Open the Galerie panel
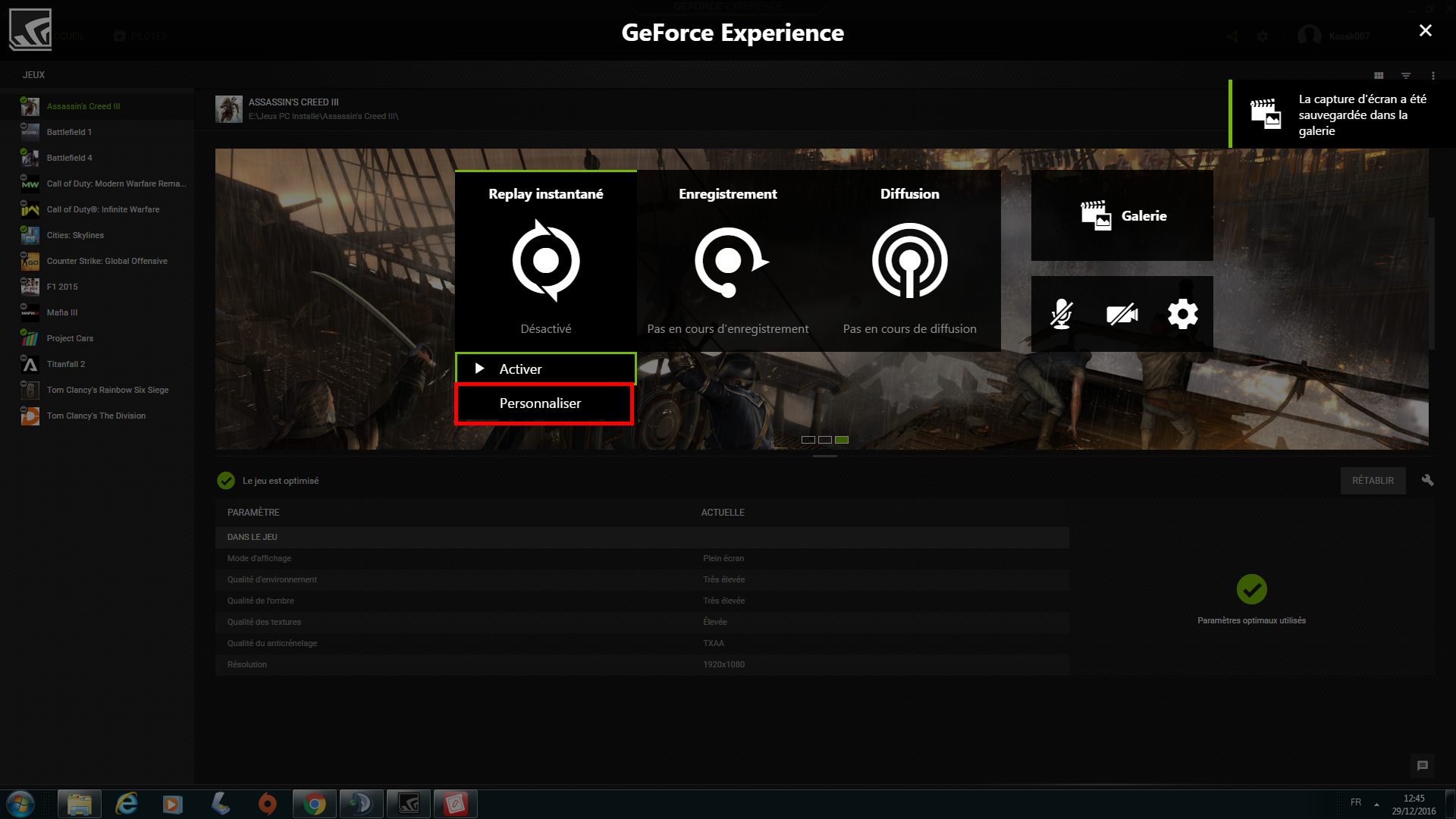This screenshot has height=819, width=1456. coord(1122,215)
